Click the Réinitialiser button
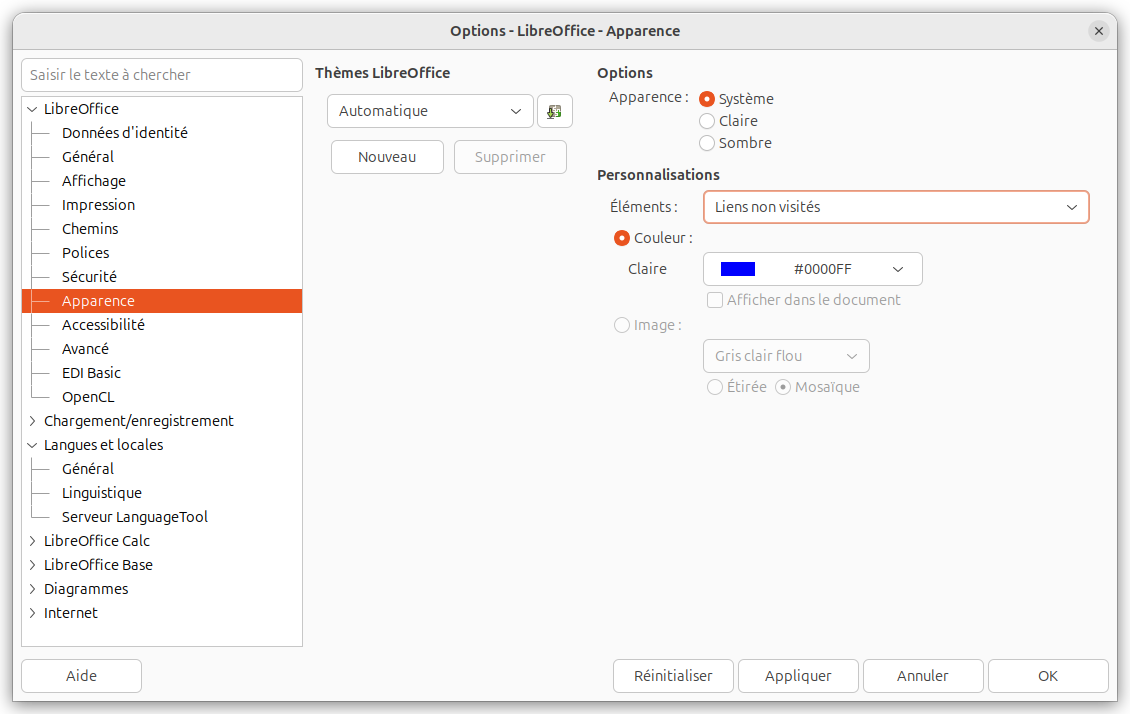This screenshot has height=714, width=1130. pyautogui.click(x=673, y=676)
